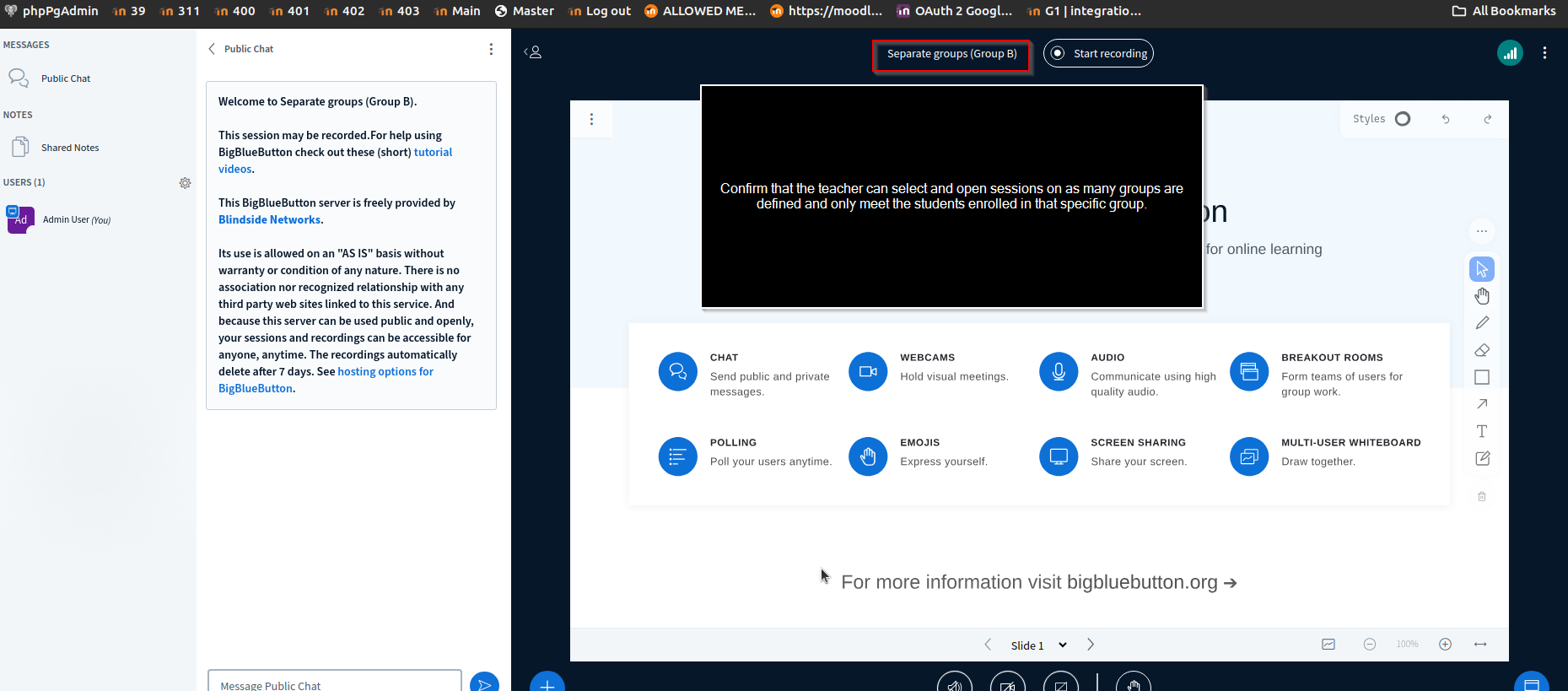
Task: Fit the slide to width
Action: 1480,645
